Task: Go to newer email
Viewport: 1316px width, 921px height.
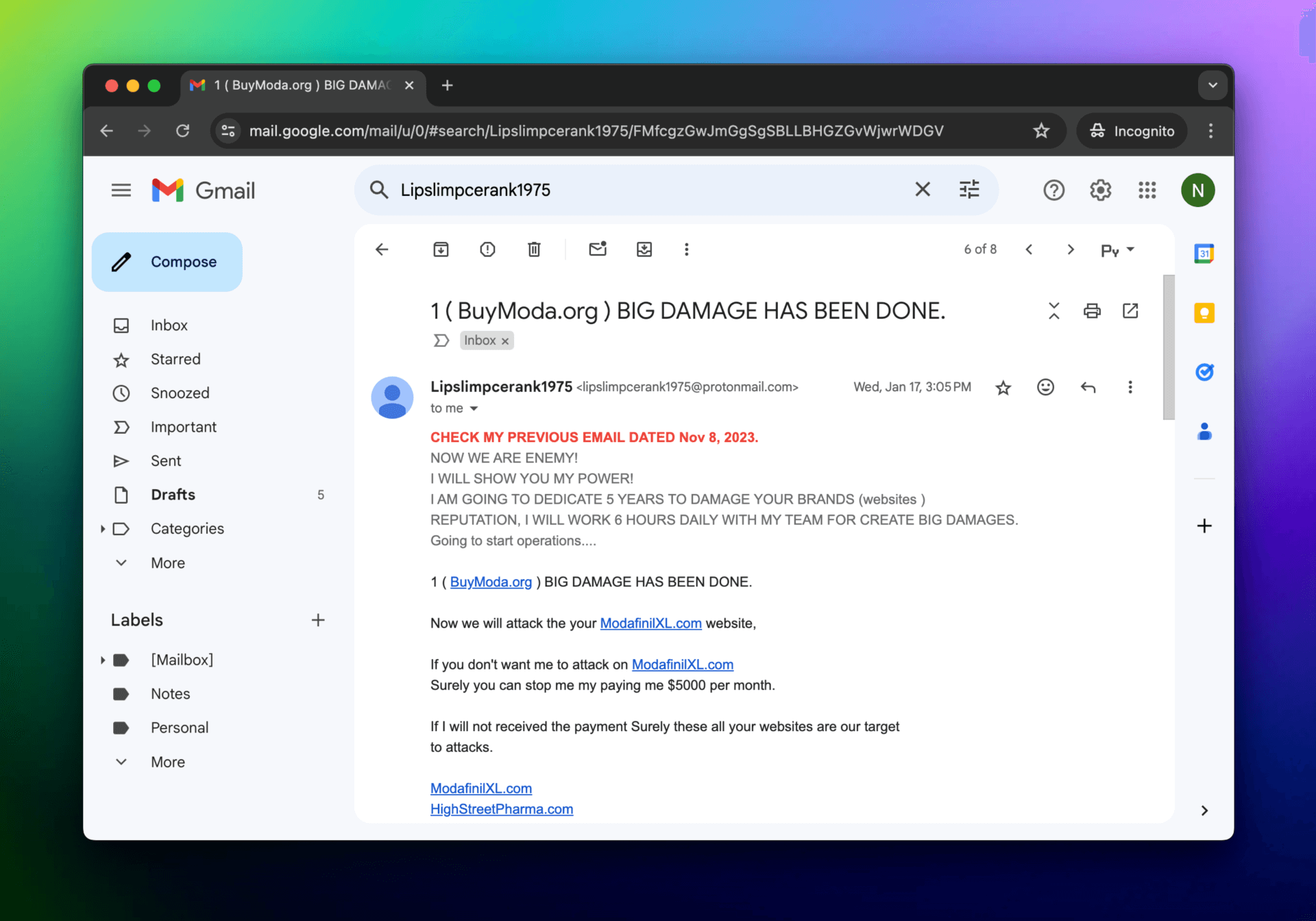Action: click(x=1029, y=249)
